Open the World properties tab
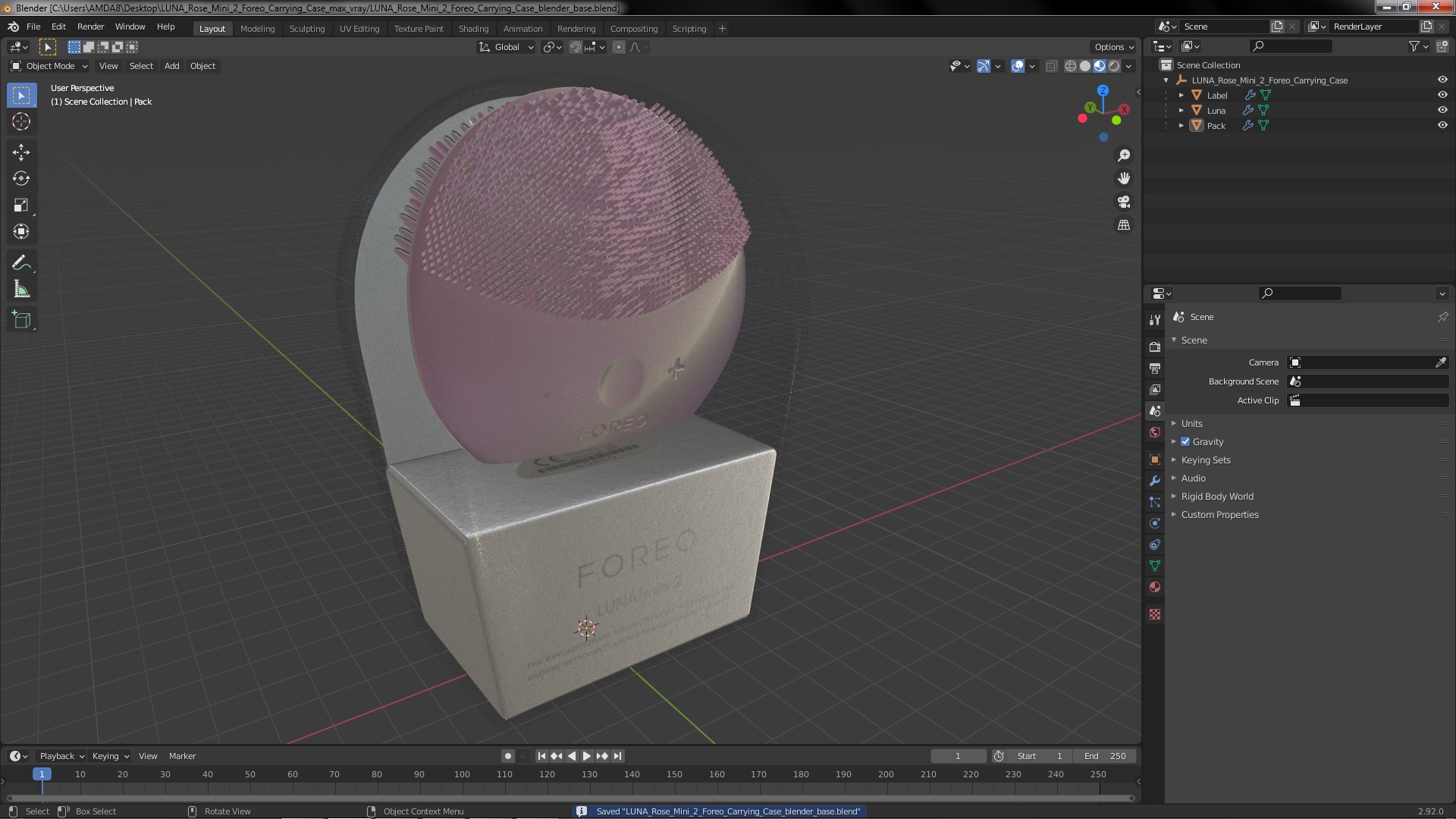The image size is (1456, 819). pyautogui.click(x=1154, y=432)
